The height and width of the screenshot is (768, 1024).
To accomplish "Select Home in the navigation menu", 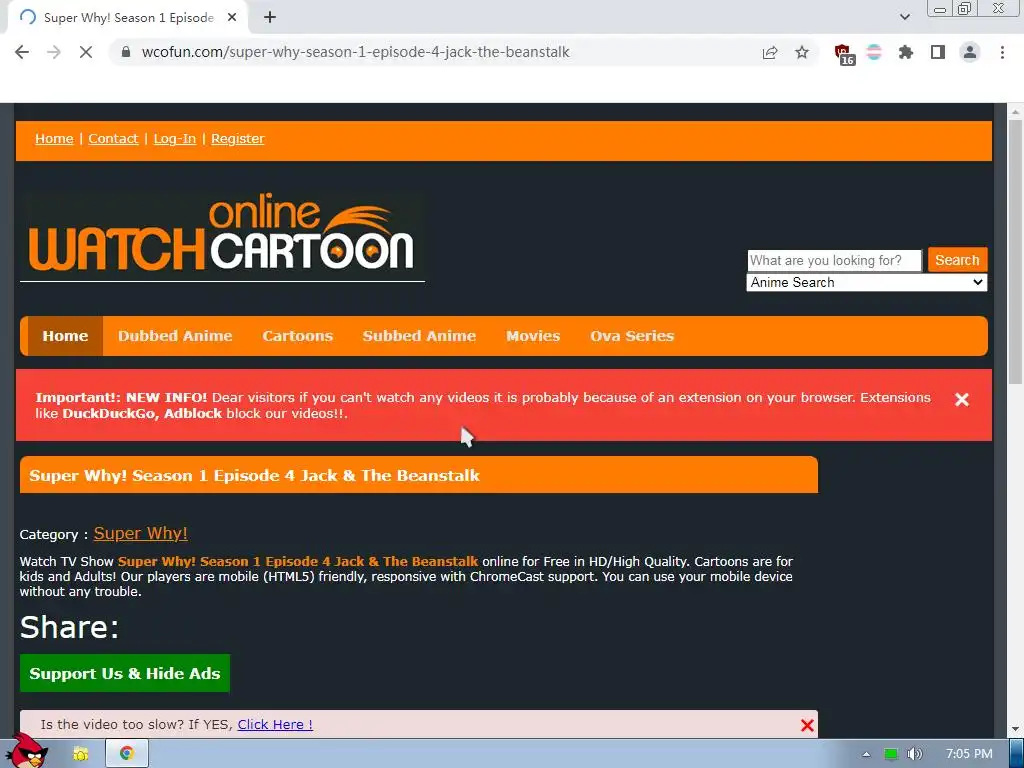I will [x=65, y=336].
